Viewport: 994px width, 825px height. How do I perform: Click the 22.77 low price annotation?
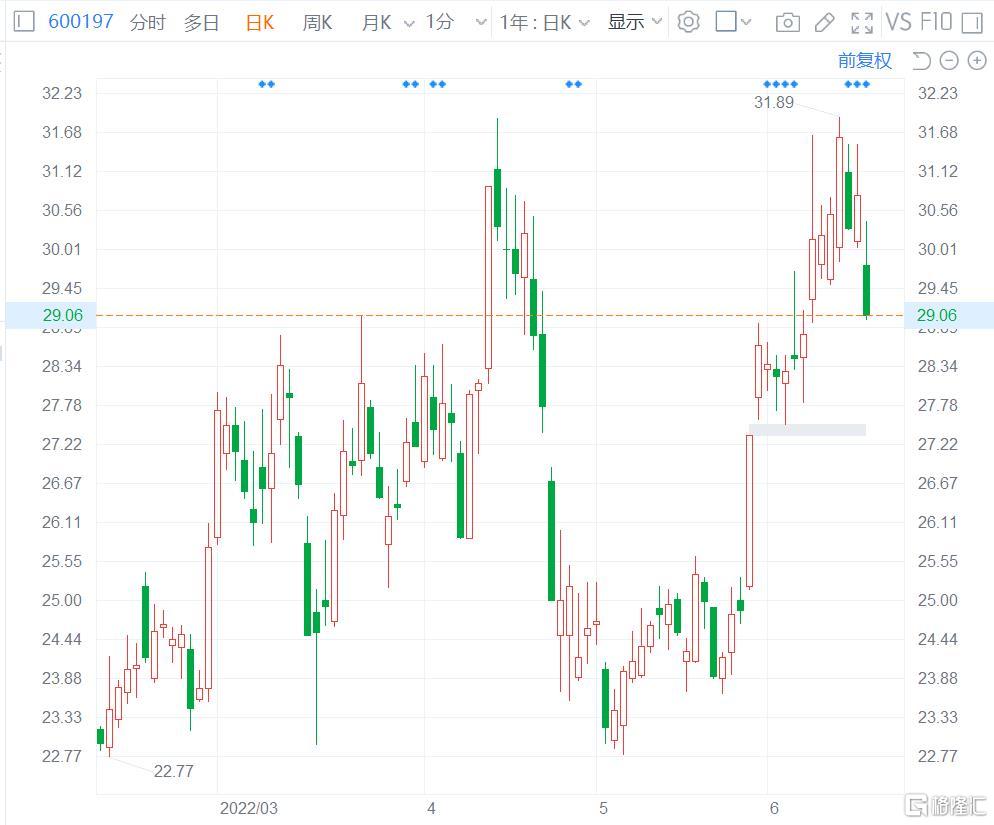tap(173, 771)
